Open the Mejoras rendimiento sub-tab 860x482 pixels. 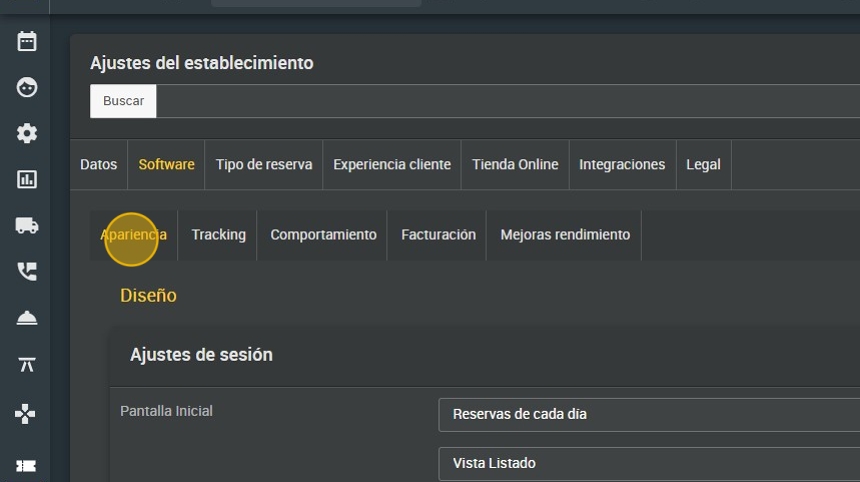565,235
